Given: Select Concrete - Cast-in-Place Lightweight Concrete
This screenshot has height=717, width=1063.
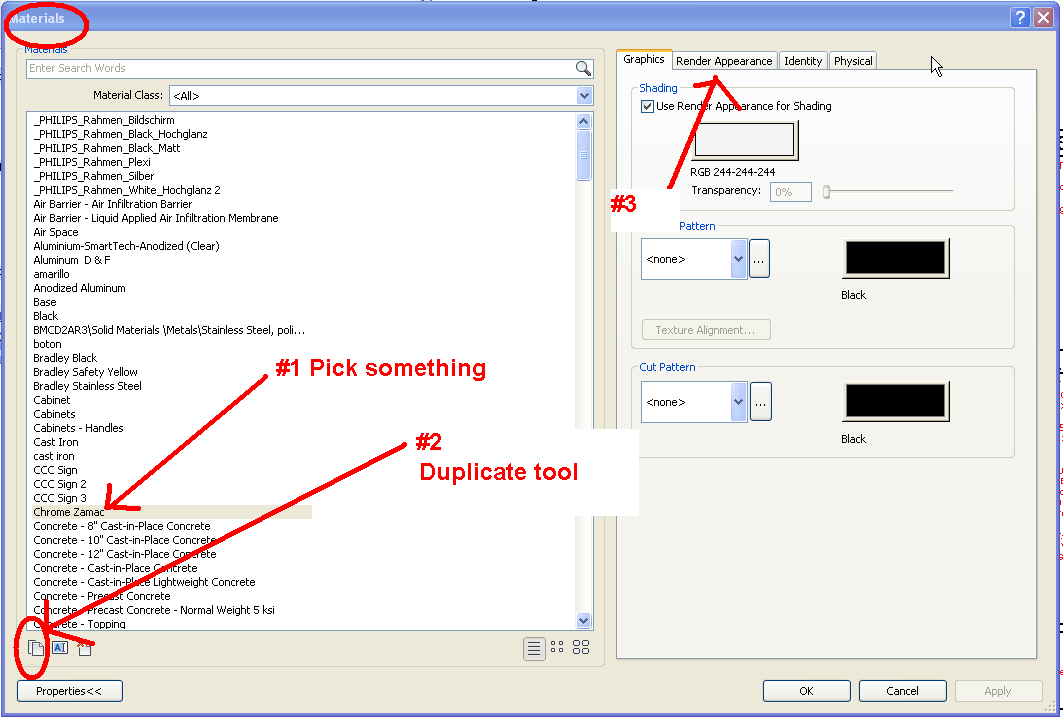Looking at the screenshot, I should pos(144,582).
